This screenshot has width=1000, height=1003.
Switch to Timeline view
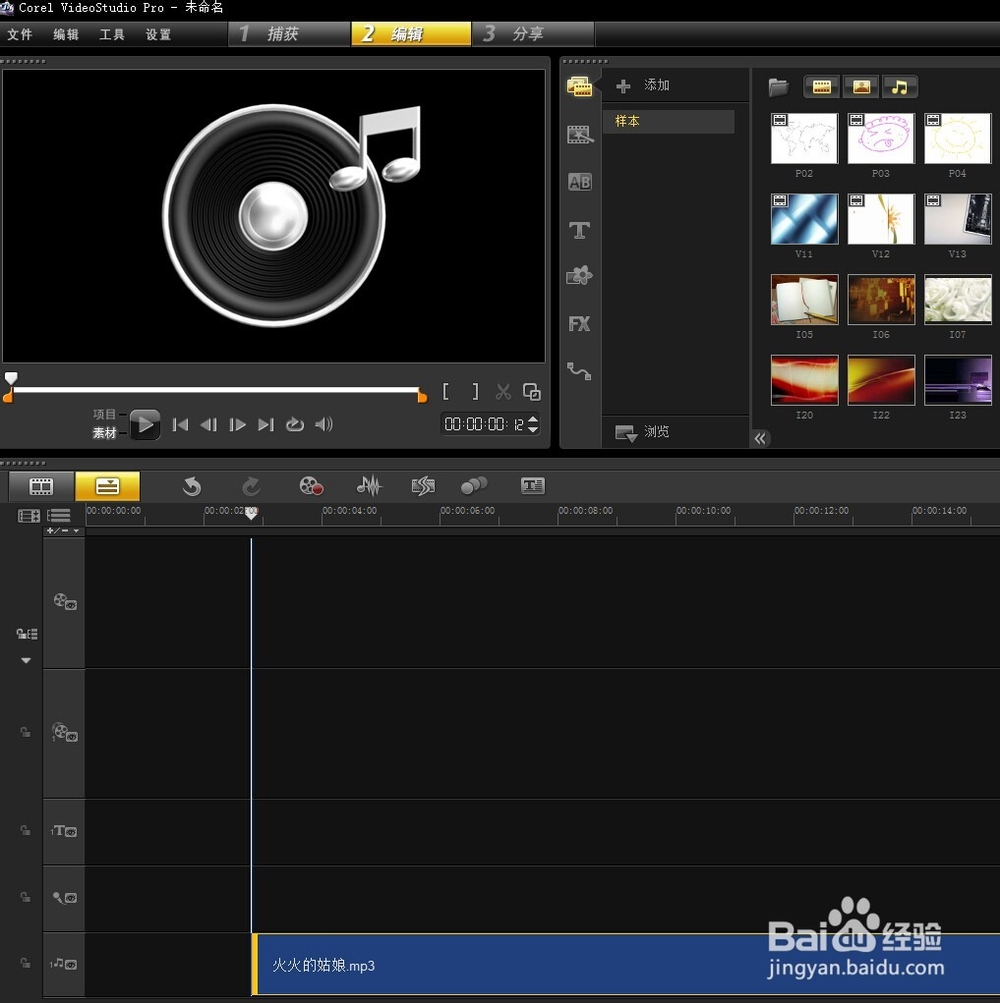click(107, 486)
